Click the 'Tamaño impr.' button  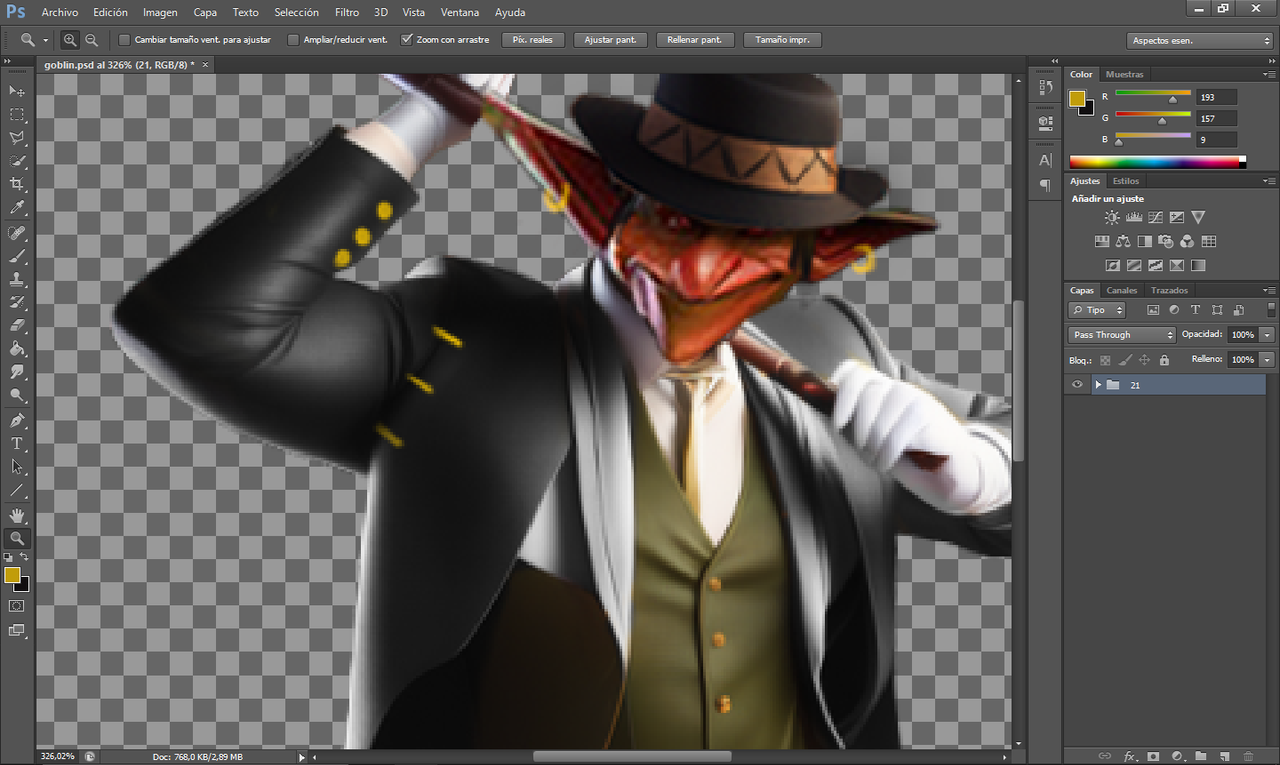(x=783, y=40)
